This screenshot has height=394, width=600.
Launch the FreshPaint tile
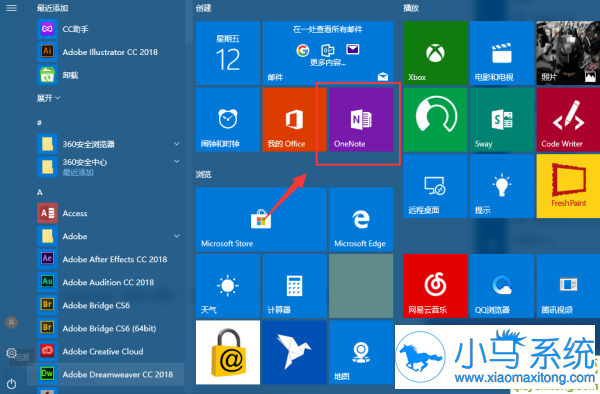coord(568,186)
